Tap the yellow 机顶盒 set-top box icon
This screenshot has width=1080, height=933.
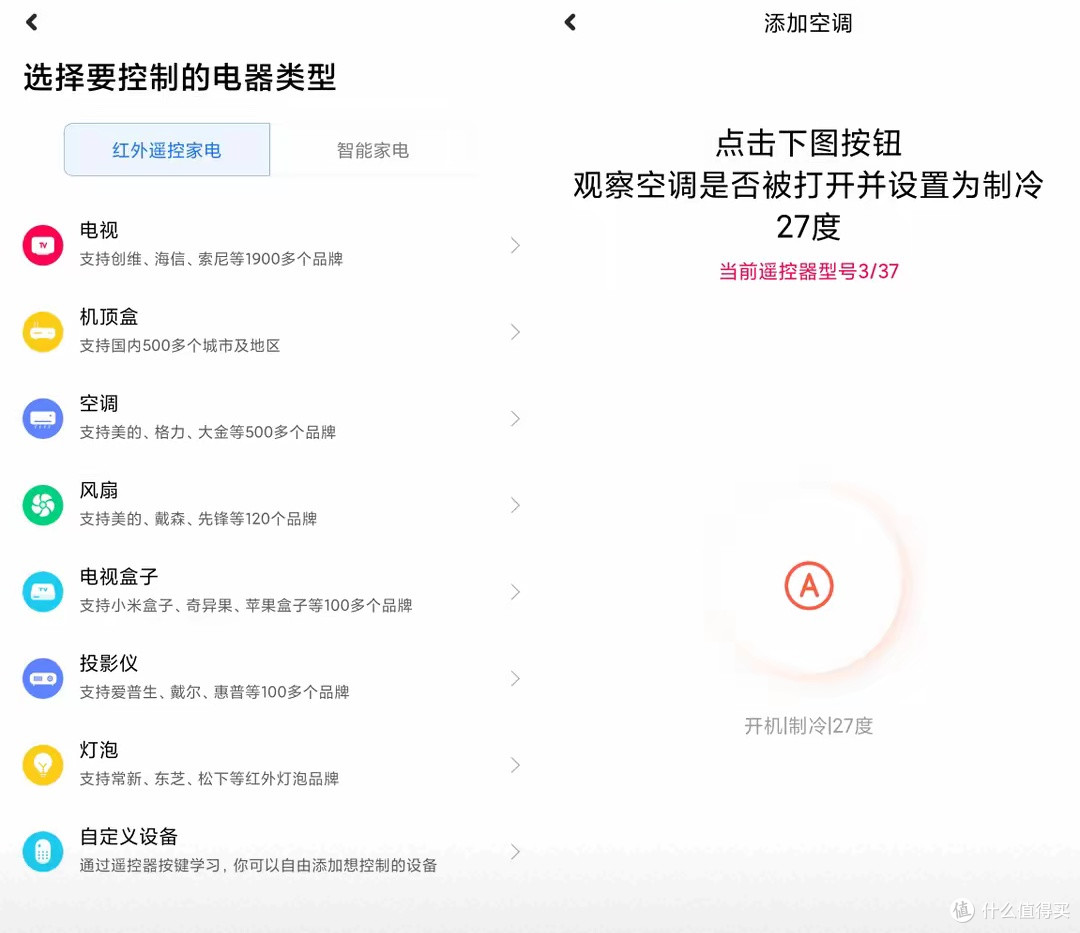(43, 332)
